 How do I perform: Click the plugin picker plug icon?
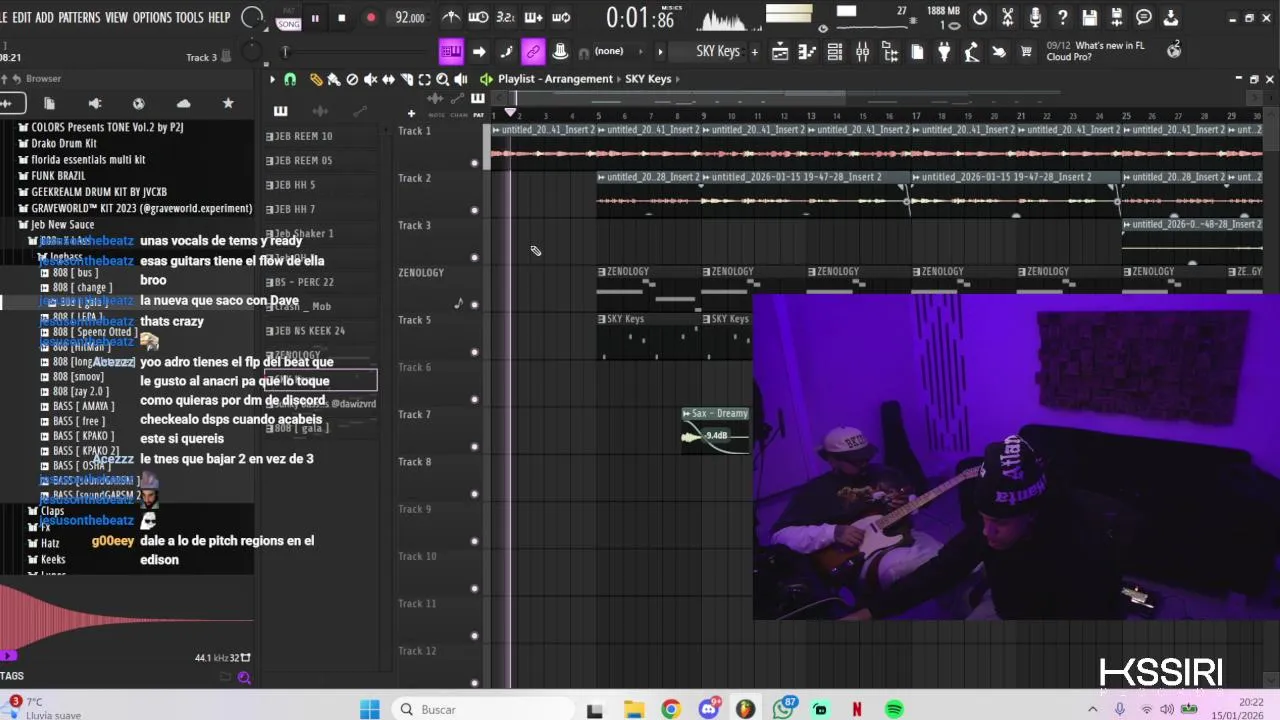tap(943, 52)
